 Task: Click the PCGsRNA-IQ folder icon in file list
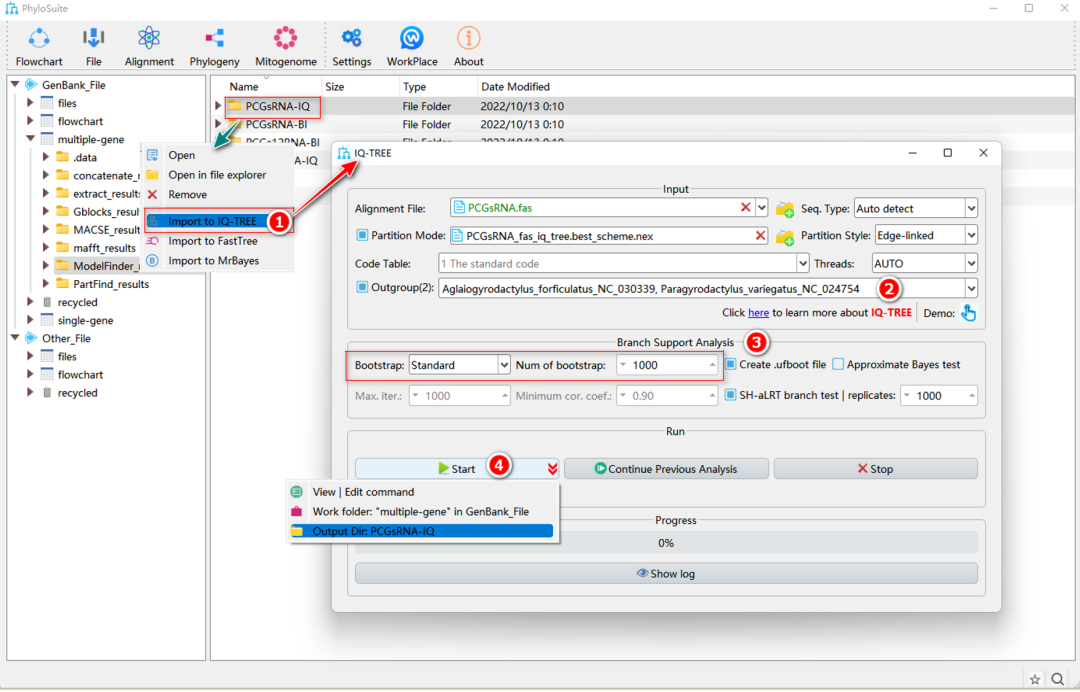[x=235, y=106]
